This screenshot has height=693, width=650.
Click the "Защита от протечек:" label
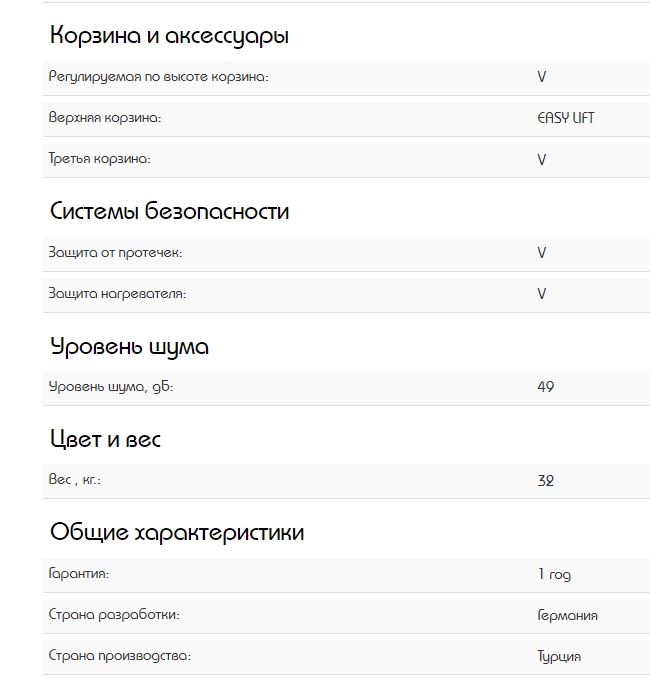pyautogui.click(x=115, y=253)
